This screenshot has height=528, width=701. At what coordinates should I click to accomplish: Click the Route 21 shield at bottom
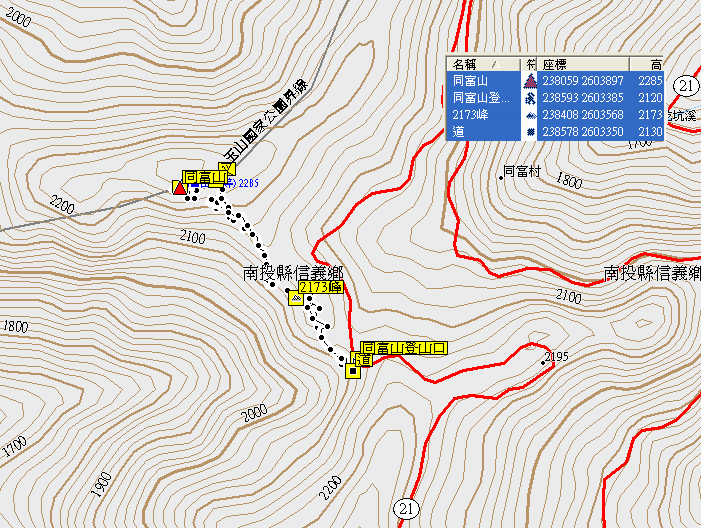point(404,508)
